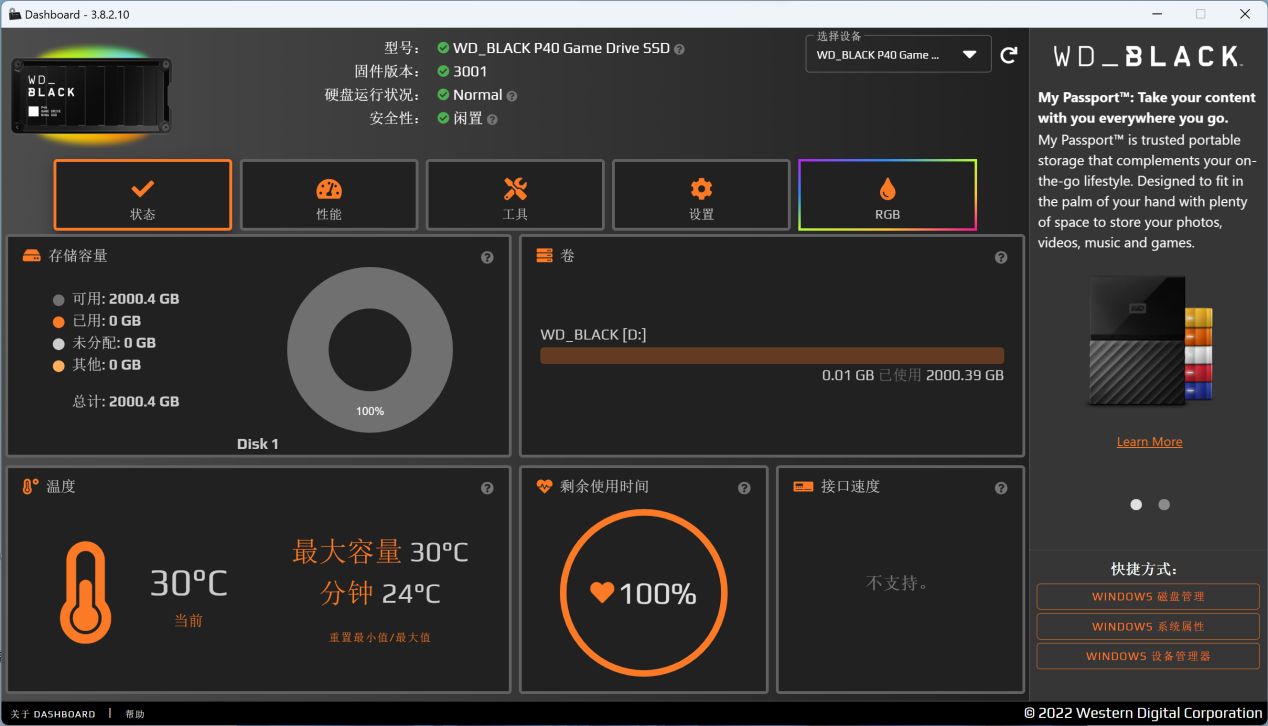This screenshot has width=1268, height=726.
Task: Click the thermometer icon beside 温度 title
Action: point(31,487)
